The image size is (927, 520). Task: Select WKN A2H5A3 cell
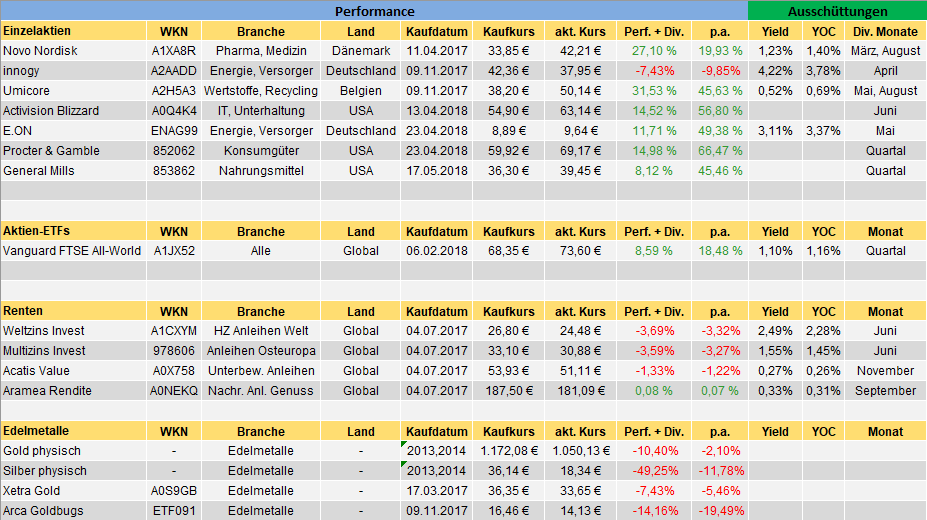point(174,91)
